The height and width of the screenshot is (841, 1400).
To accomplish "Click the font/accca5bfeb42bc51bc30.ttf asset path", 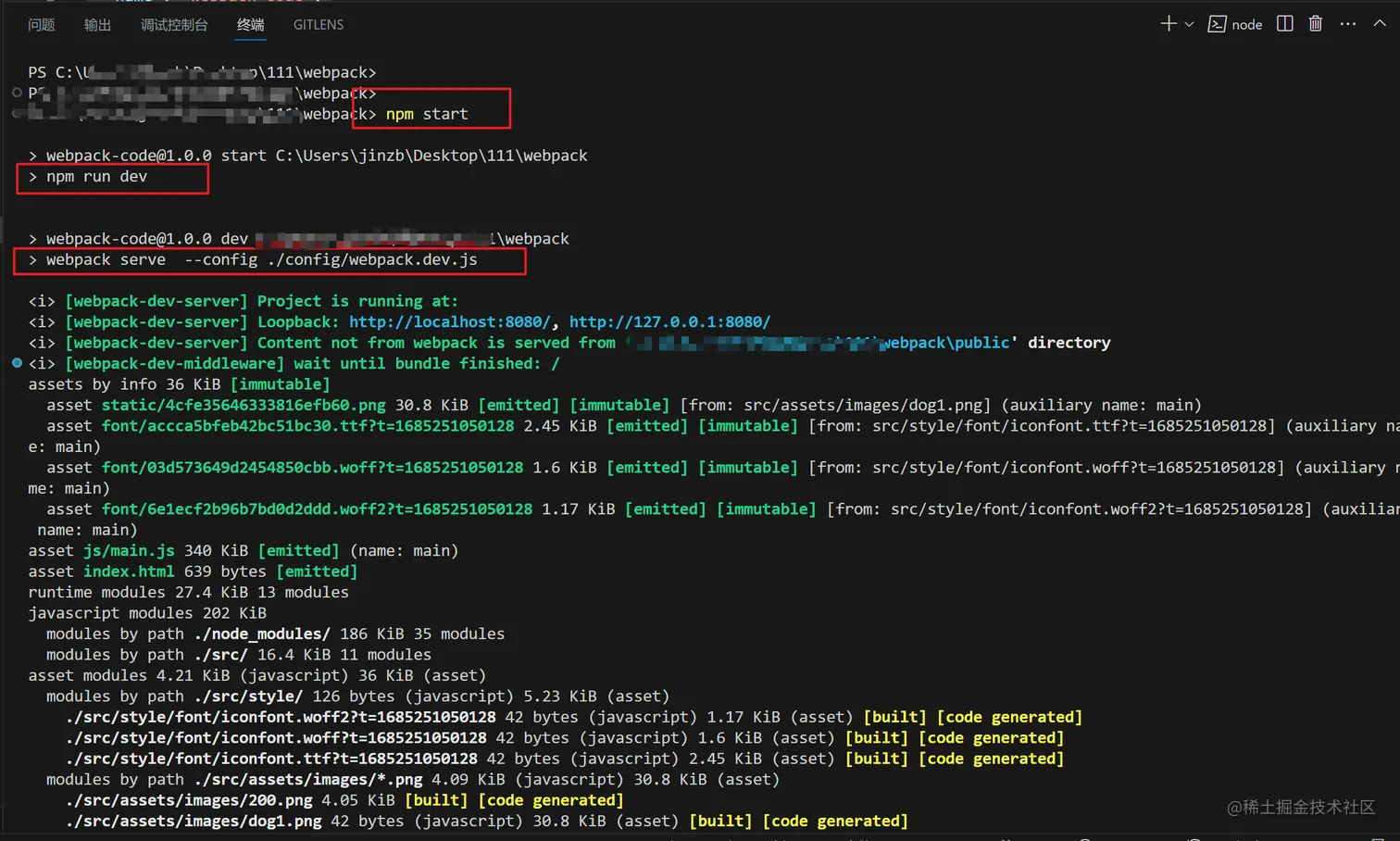I will [x=307, y=426].
